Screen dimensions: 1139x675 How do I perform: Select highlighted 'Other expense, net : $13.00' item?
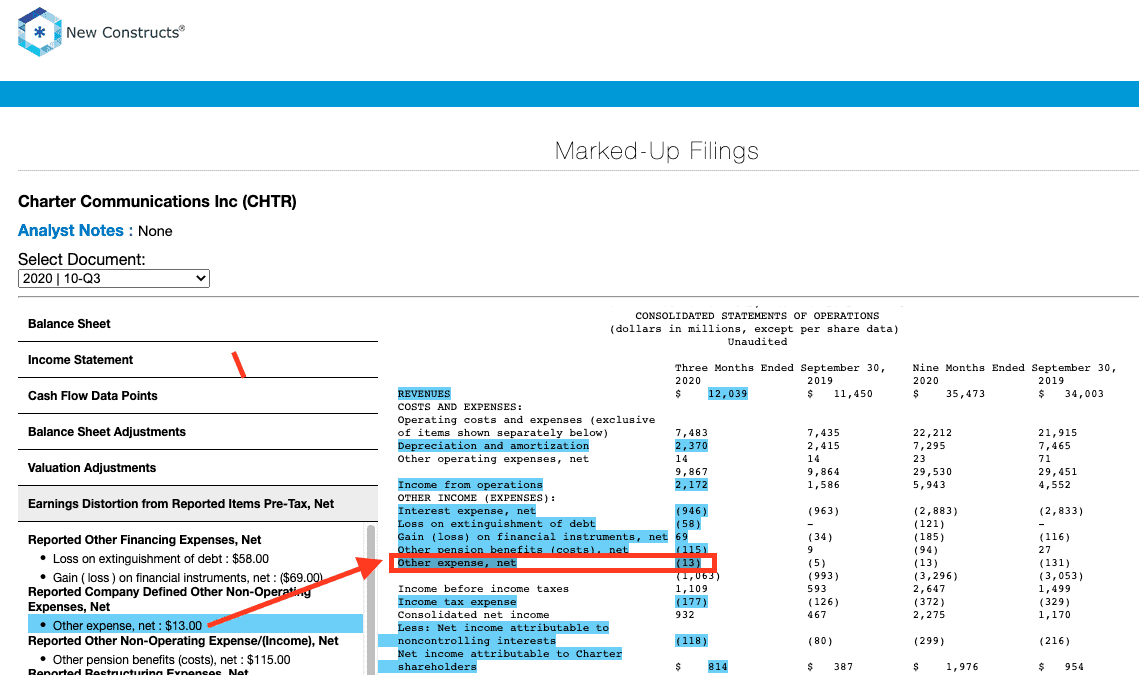coord(195,625)
